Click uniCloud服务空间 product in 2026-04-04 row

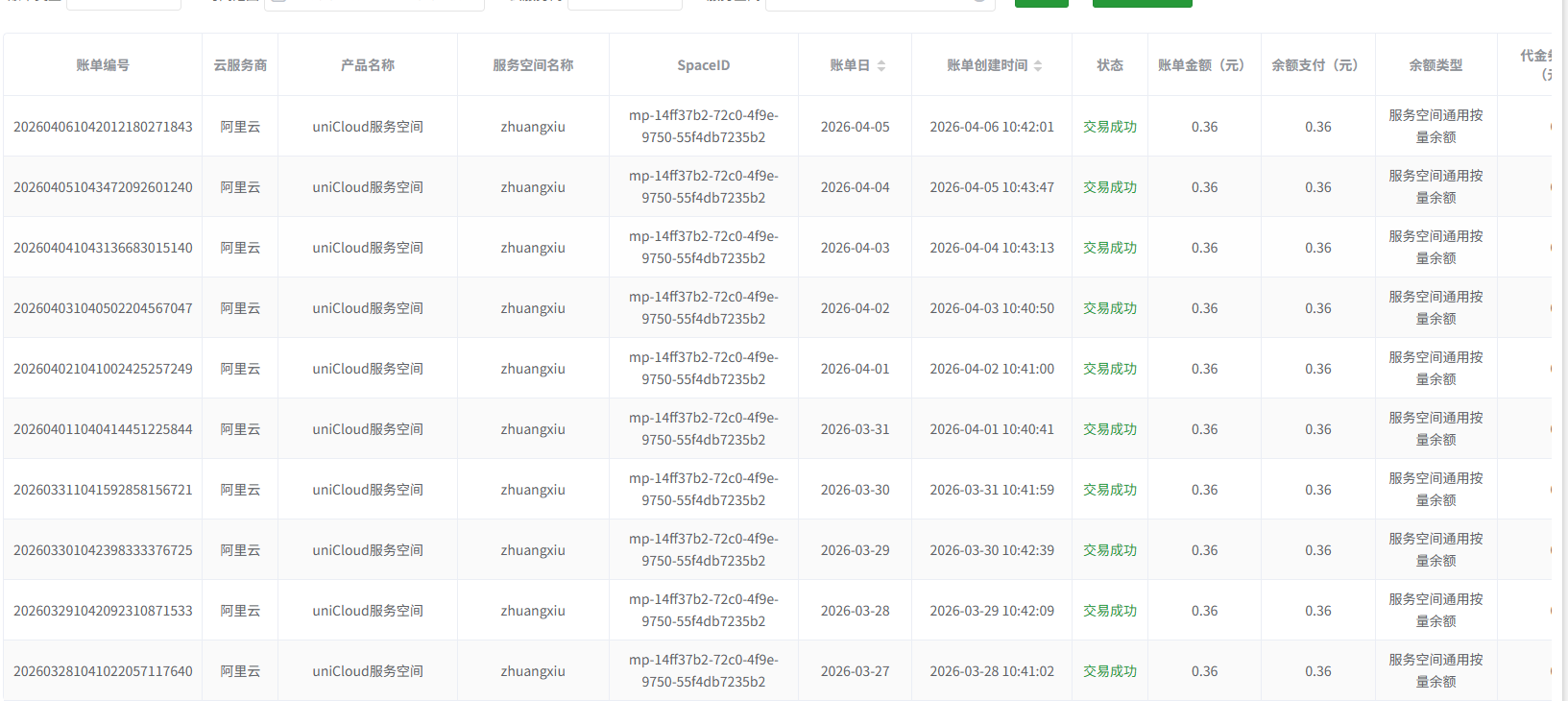[368, 187]
